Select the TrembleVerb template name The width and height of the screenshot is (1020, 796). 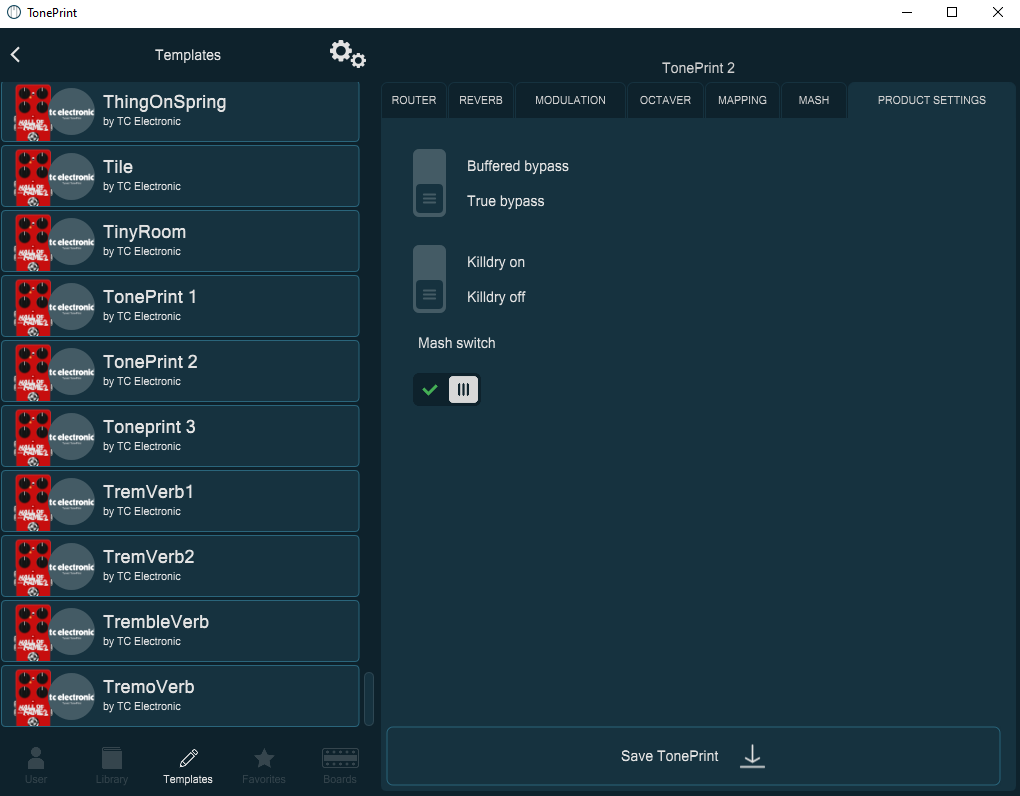156,622
